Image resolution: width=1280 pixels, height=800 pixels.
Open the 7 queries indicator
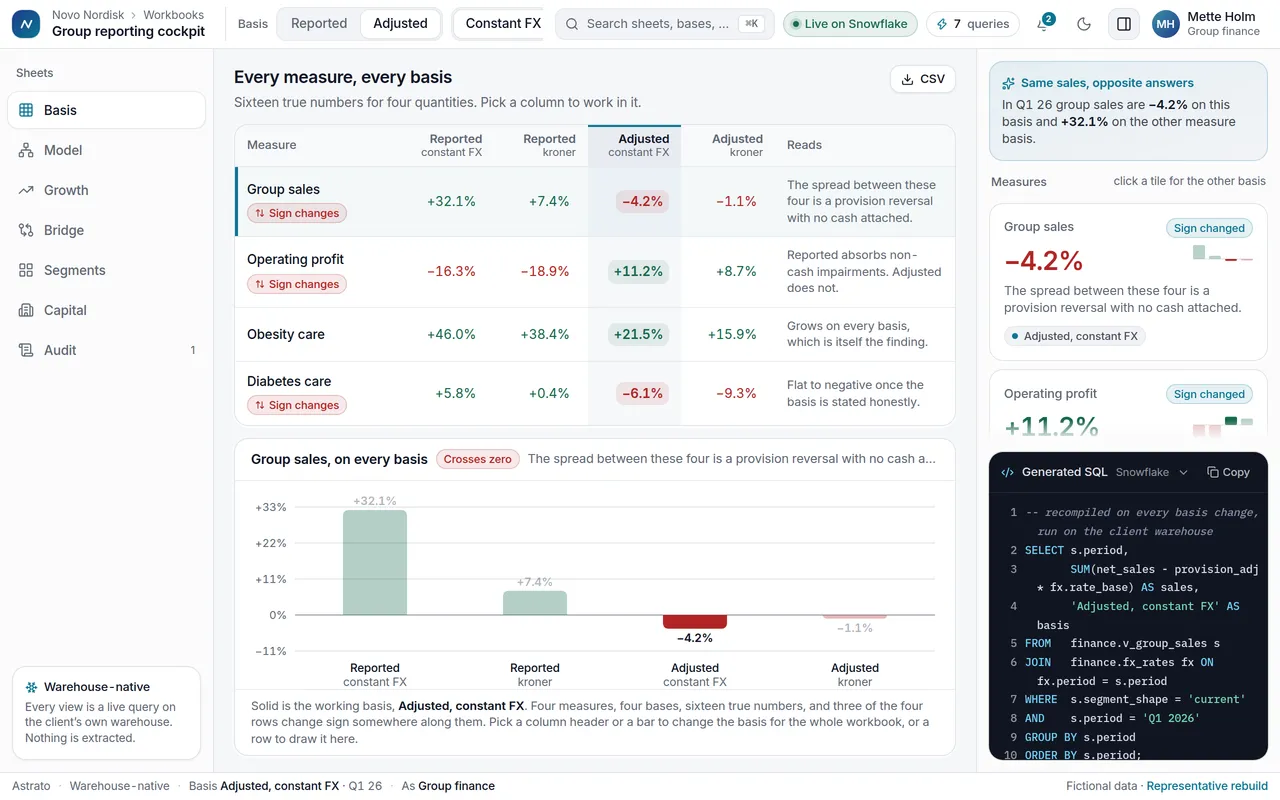[973, 24]
